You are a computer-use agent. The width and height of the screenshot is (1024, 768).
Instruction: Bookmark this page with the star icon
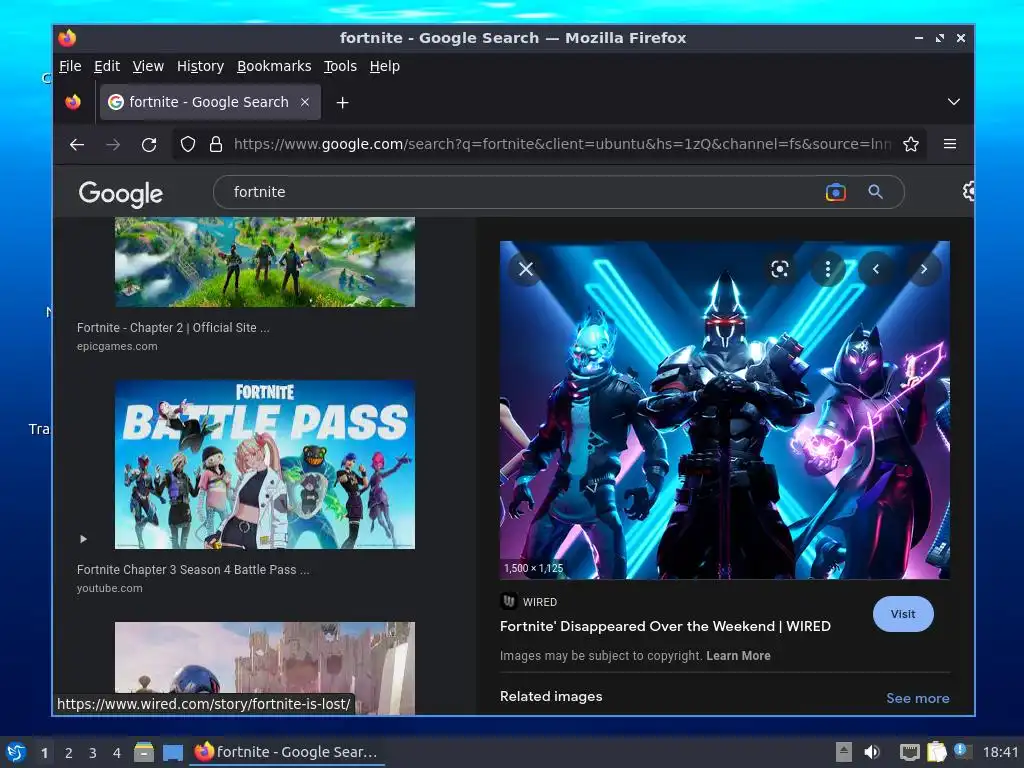pyautogui.click(x=911, y=144)
